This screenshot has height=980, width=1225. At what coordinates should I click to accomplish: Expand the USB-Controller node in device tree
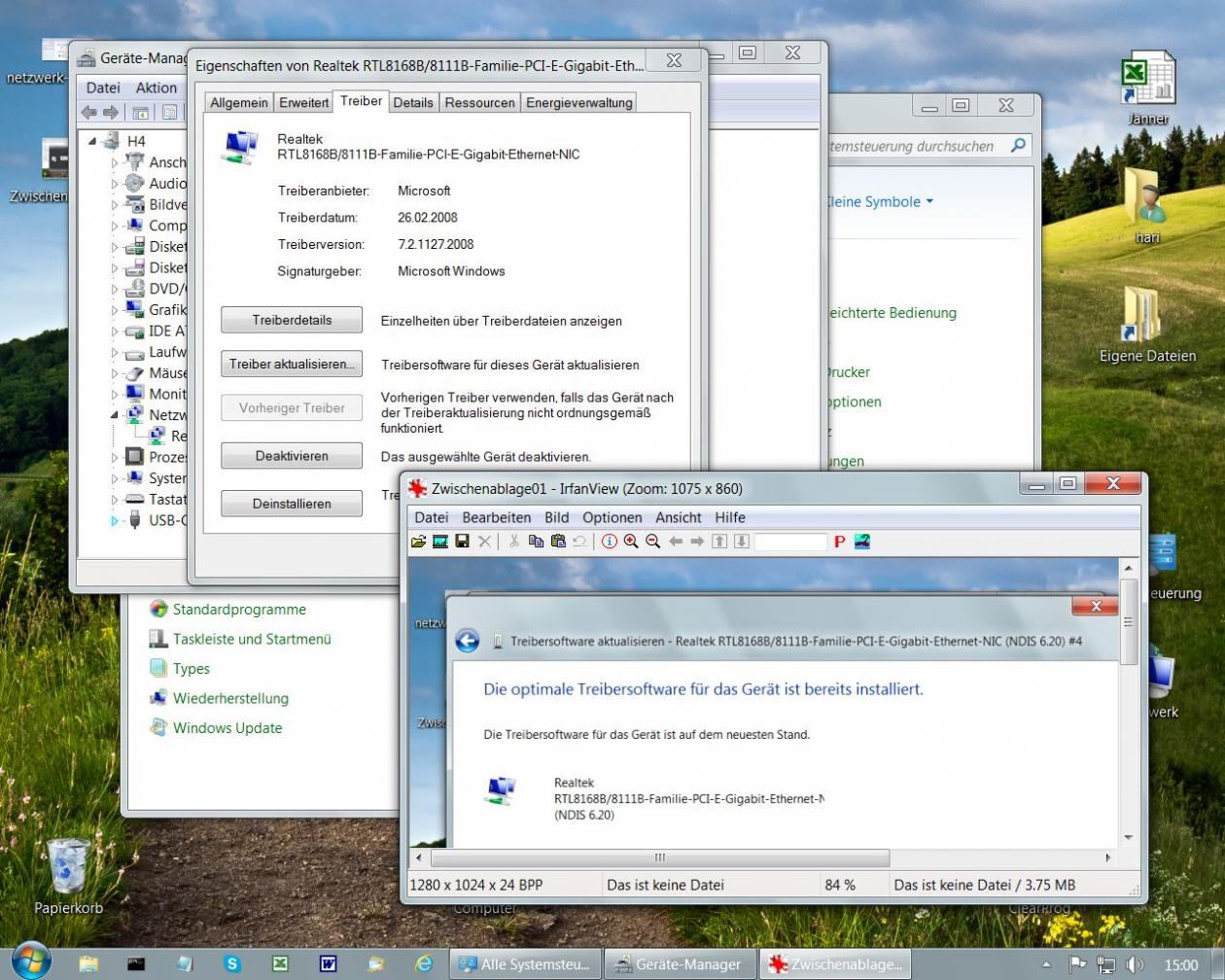(115, 520)
